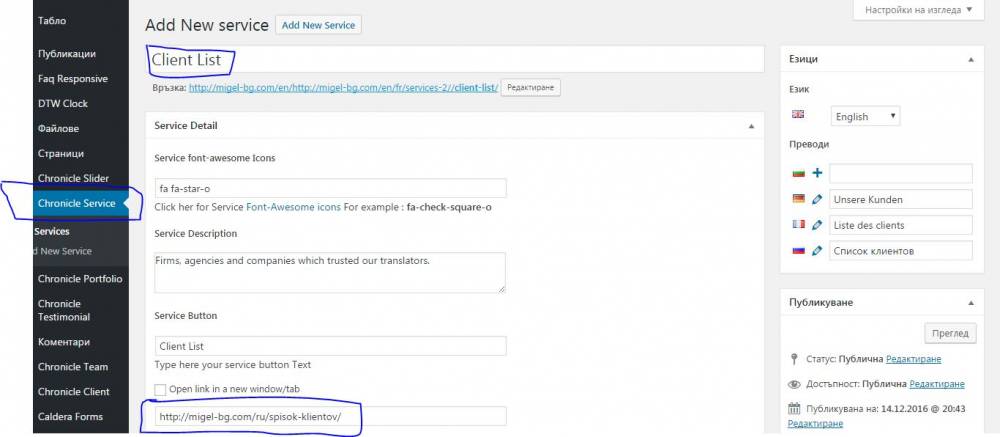Viewport: 1000px width, 437px height.
Task: Open the client-list permalink URL
Action: click(343, 88)
